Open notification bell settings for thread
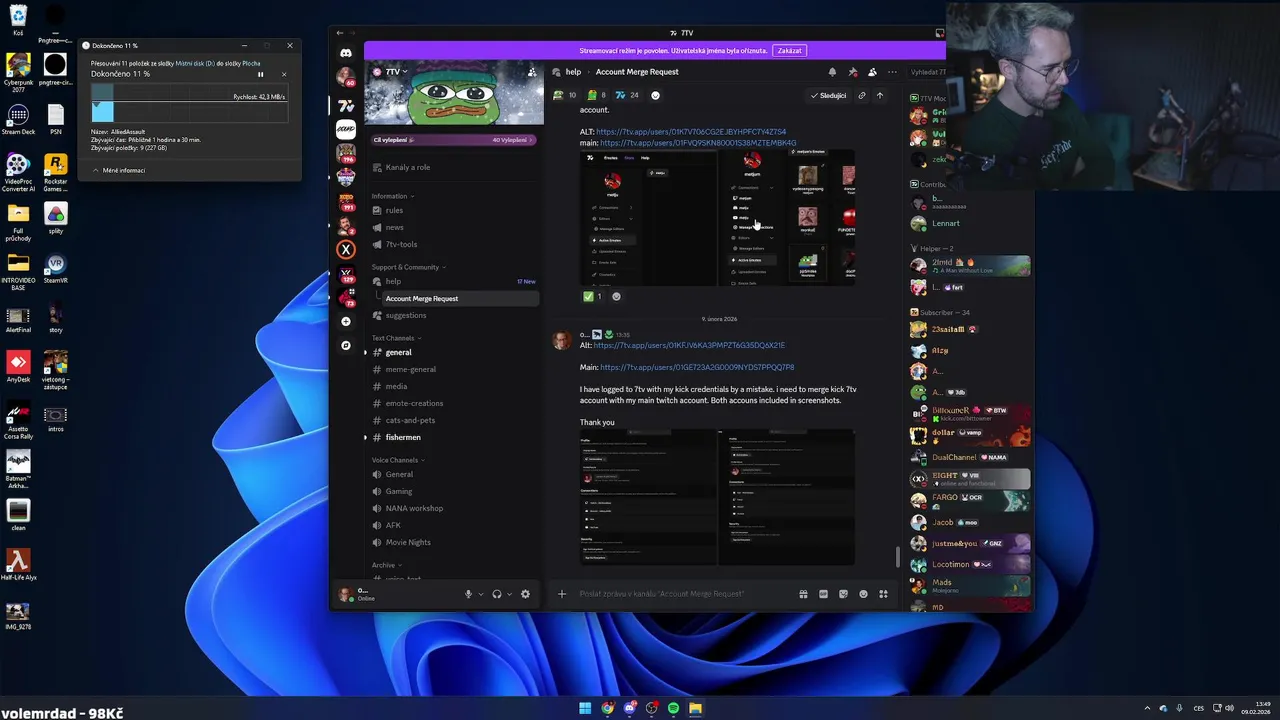The width and height of the screenshot is (1280, 720). [832, 72]
